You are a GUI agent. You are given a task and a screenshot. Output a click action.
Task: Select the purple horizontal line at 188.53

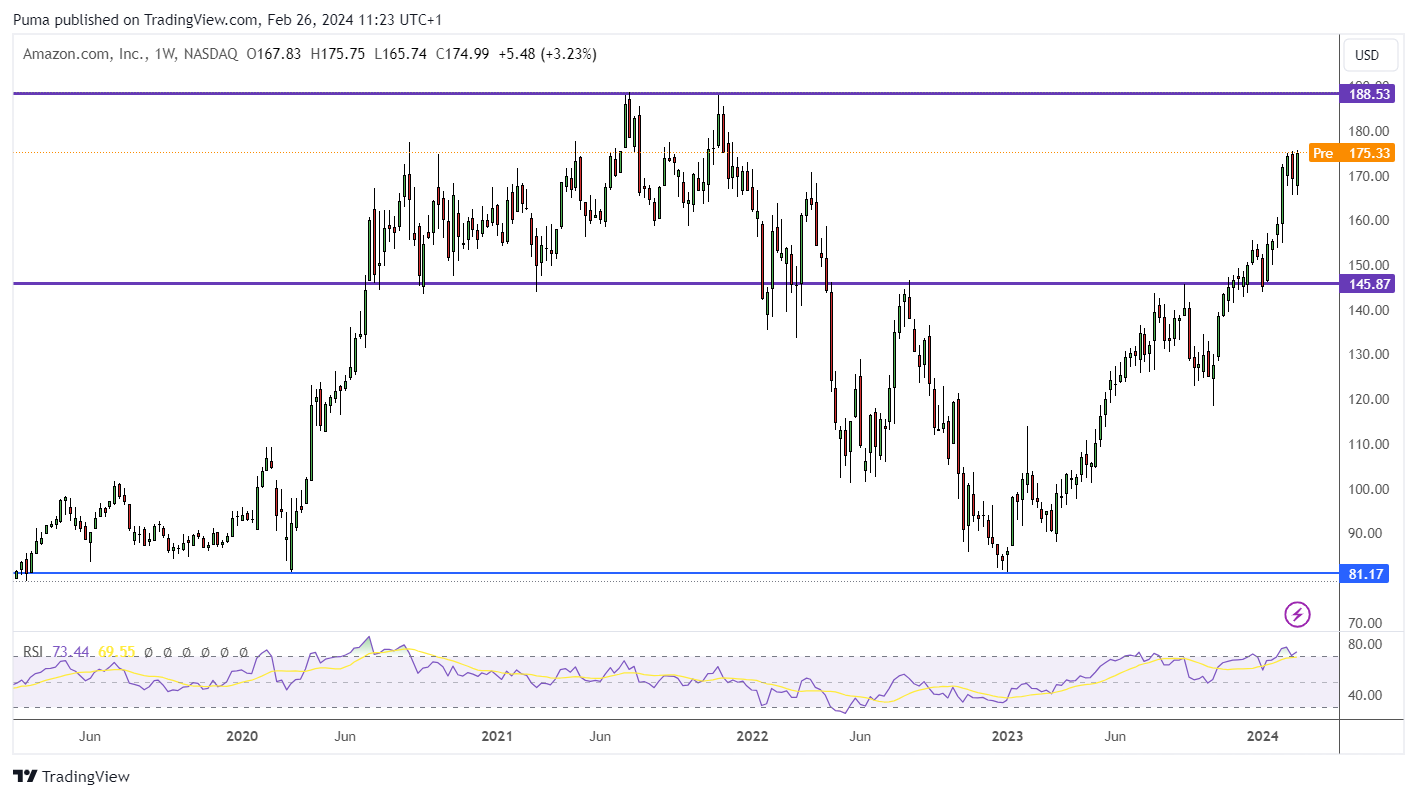(x=676, y=94)
